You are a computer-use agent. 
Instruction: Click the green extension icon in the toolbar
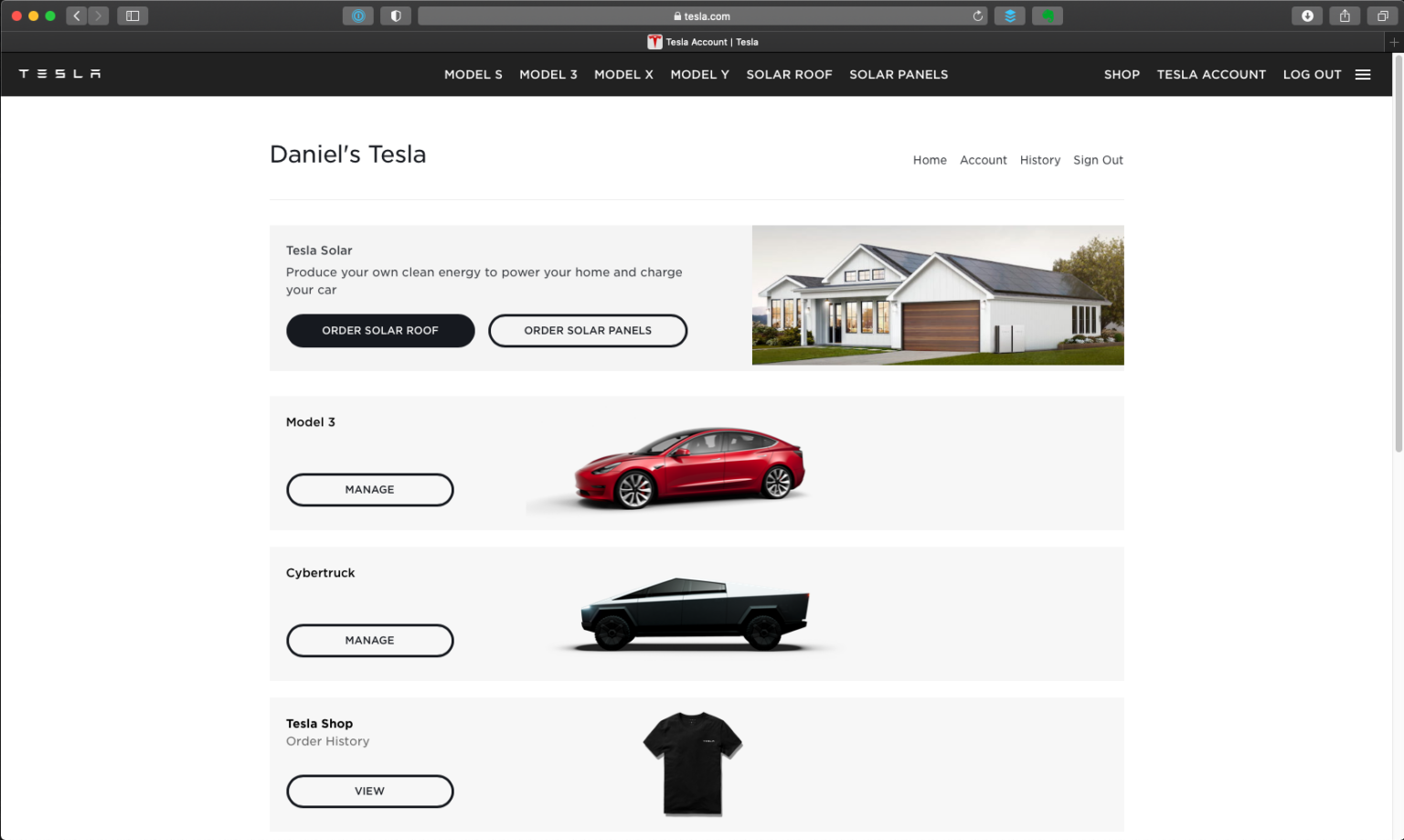[1047, 16]
